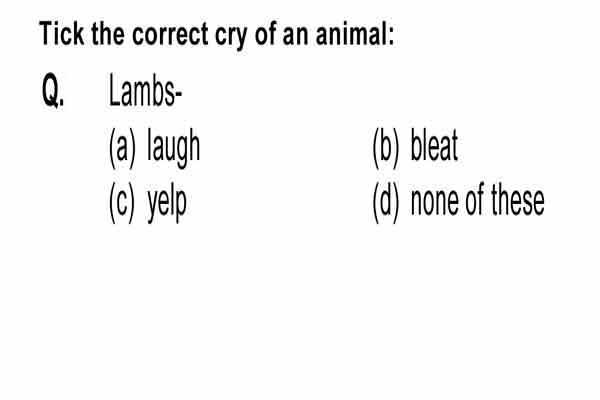Click the word 'correct' in the heading
Viewport: 600px width, 400px height.
[x=170, y=34]
